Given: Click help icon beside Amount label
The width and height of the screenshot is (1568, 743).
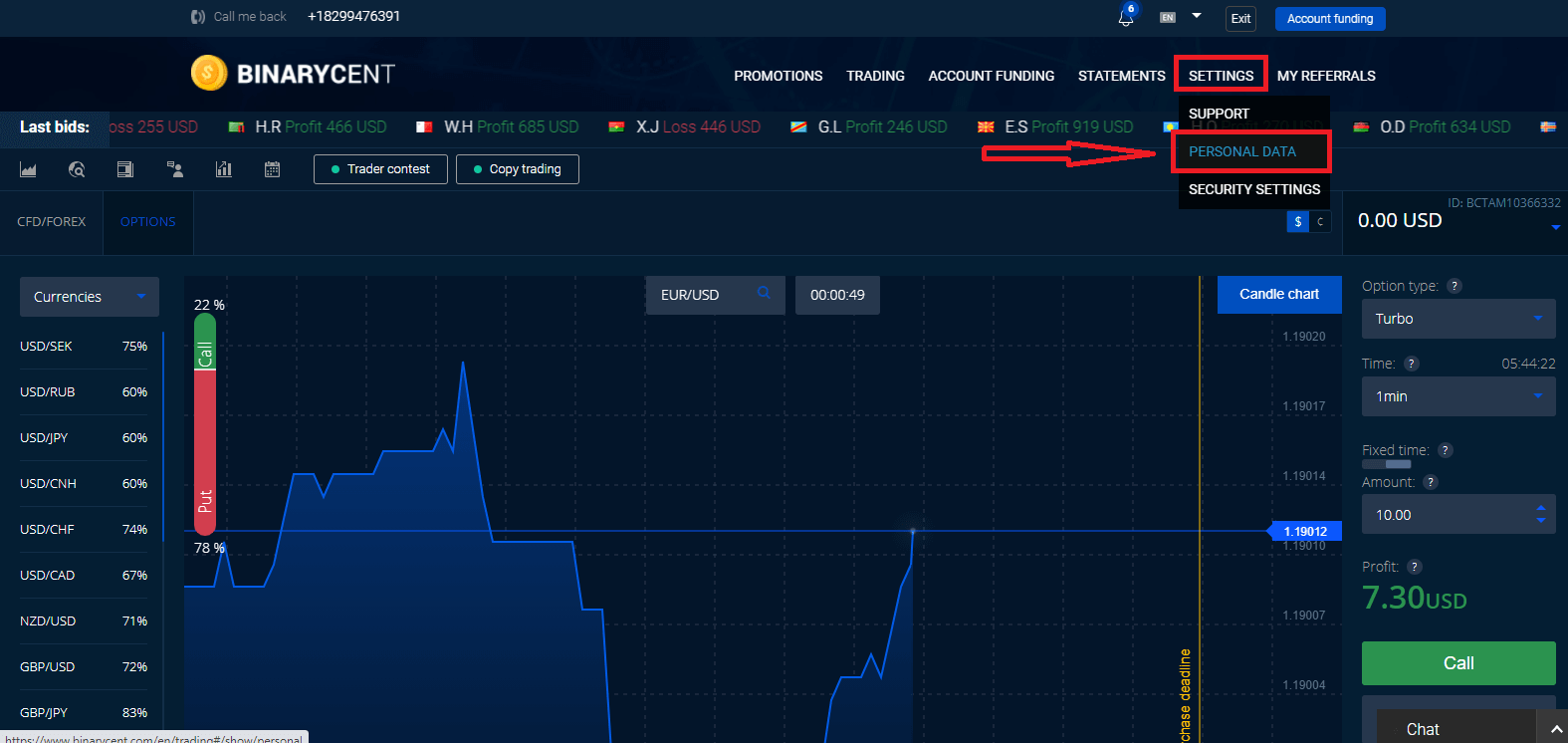Looking at the screenshot, I should point(1431,482).
